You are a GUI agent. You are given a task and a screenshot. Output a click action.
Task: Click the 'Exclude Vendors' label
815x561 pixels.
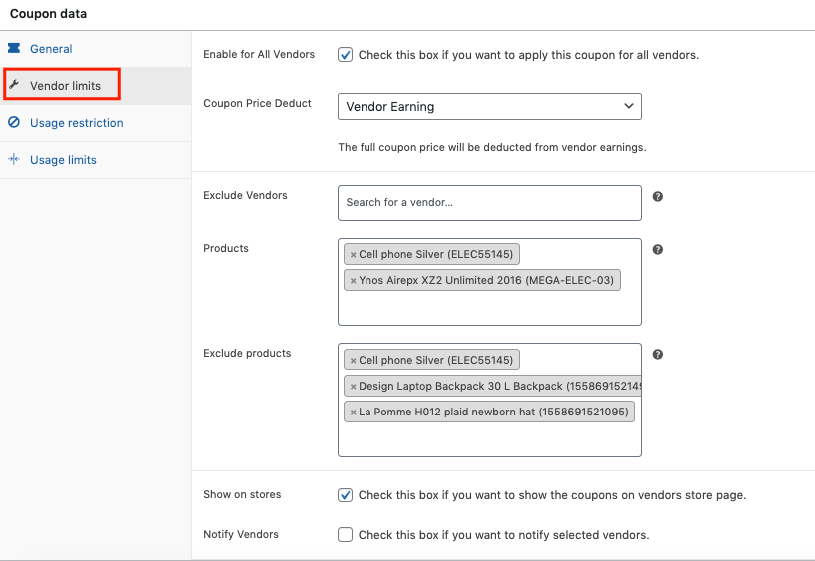click(x=245, y=195)
